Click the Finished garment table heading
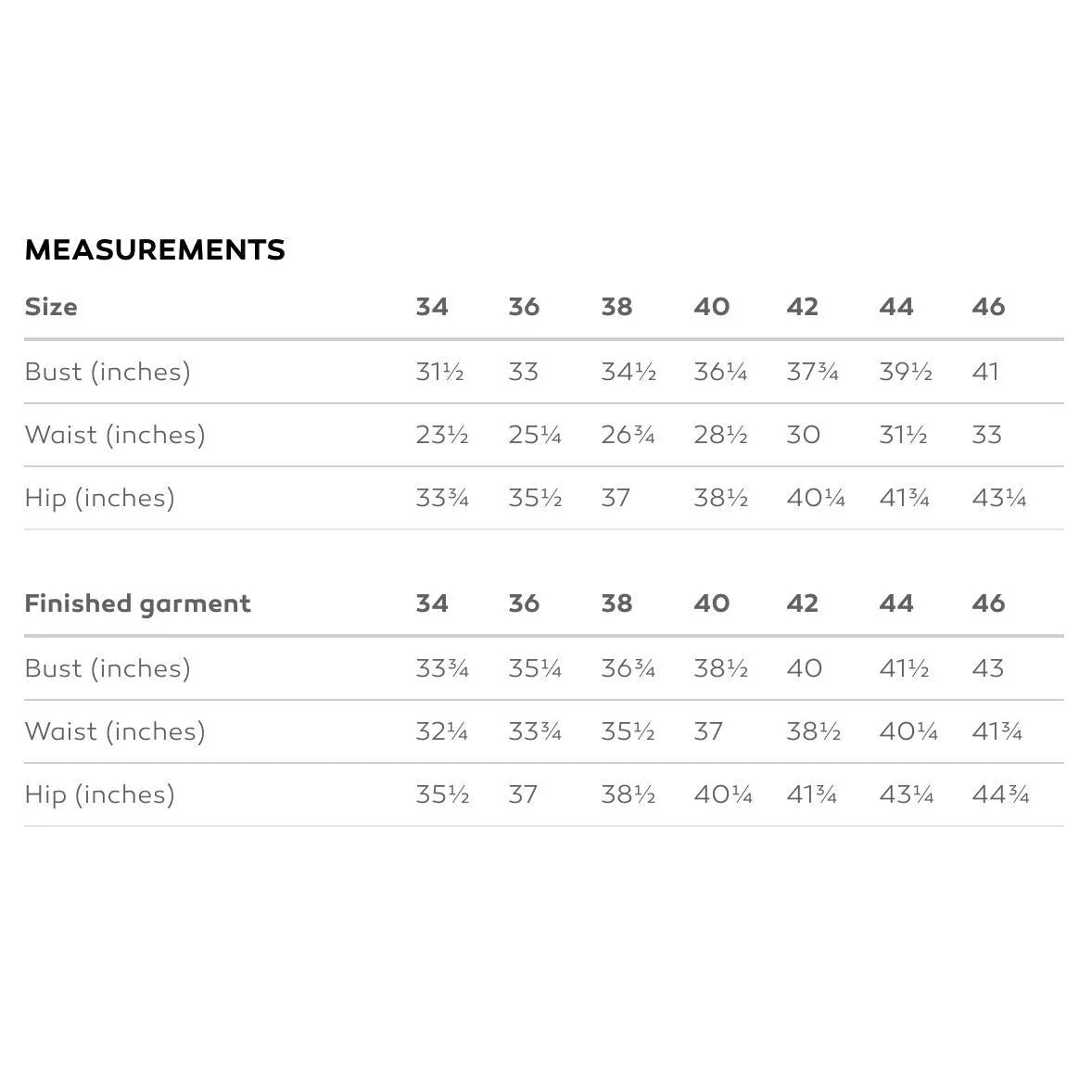The height and width of the screenshot is (1092, 1092). coord(137,603)
